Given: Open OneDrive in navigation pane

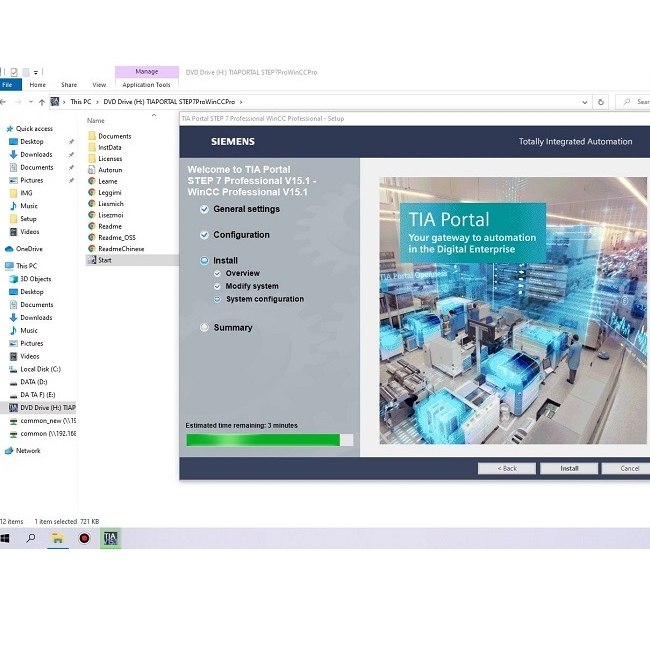Looking at the screenshot, I should tap(24, 249).
